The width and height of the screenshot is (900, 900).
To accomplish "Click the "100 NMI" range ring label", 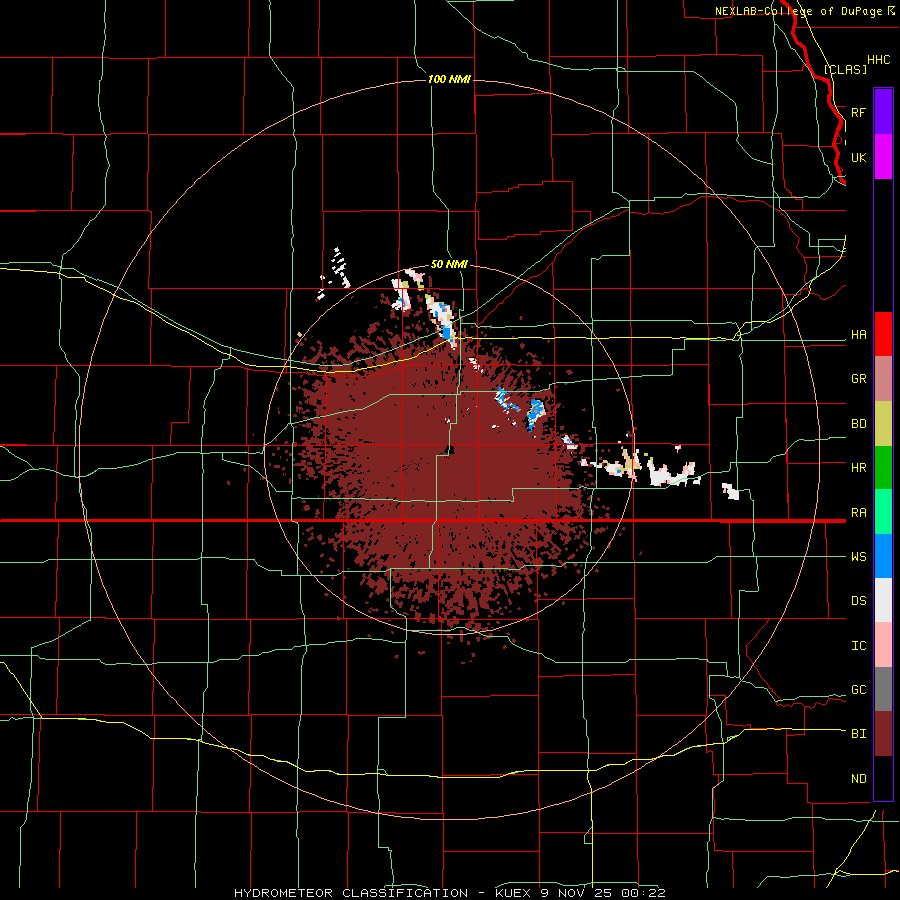I will click(x=449, y=79).
